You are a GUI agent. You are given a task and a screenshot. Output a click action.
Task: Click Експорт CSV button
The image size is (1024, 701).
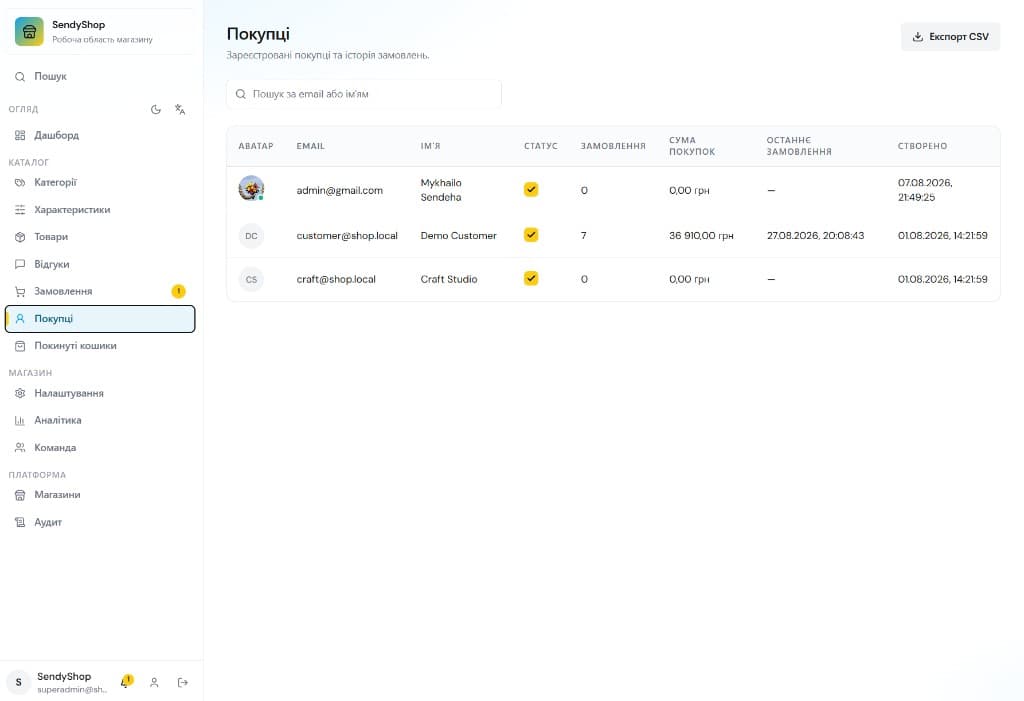(x=950, y=37)
